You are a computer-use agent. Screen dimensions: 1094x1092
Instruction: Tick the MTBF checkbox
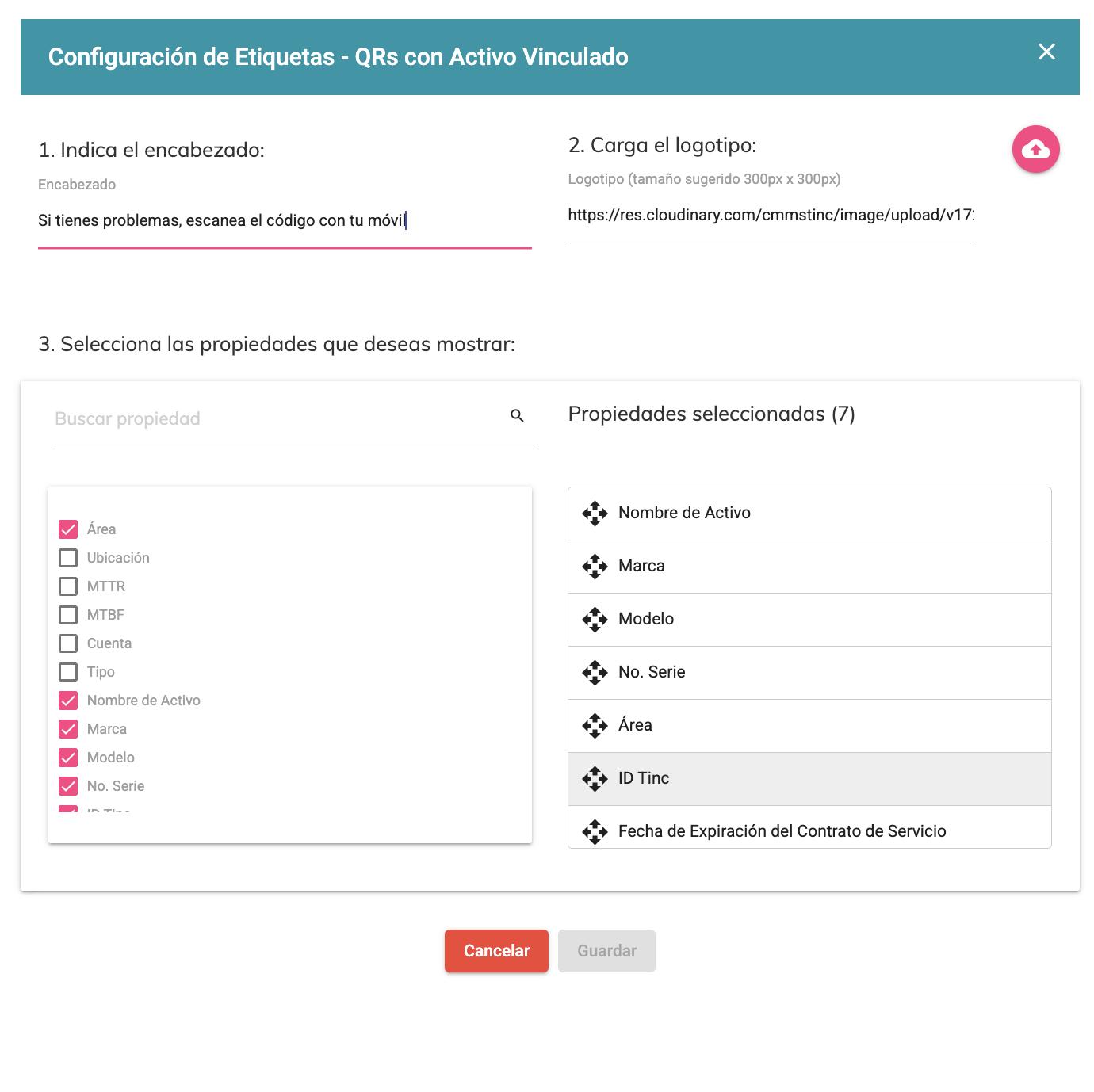69,615
